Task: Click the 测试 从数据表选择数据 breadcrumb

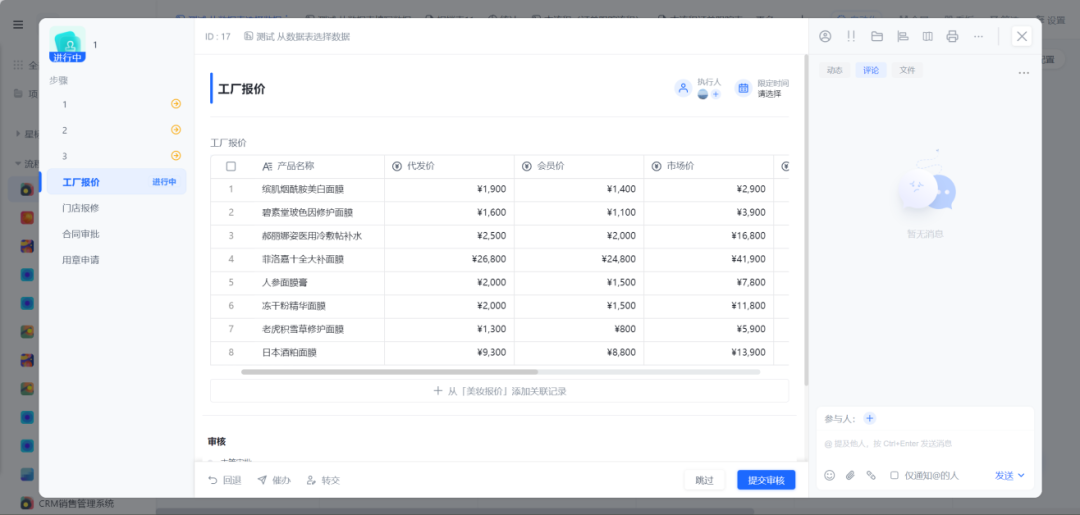Action: [297, 36]
